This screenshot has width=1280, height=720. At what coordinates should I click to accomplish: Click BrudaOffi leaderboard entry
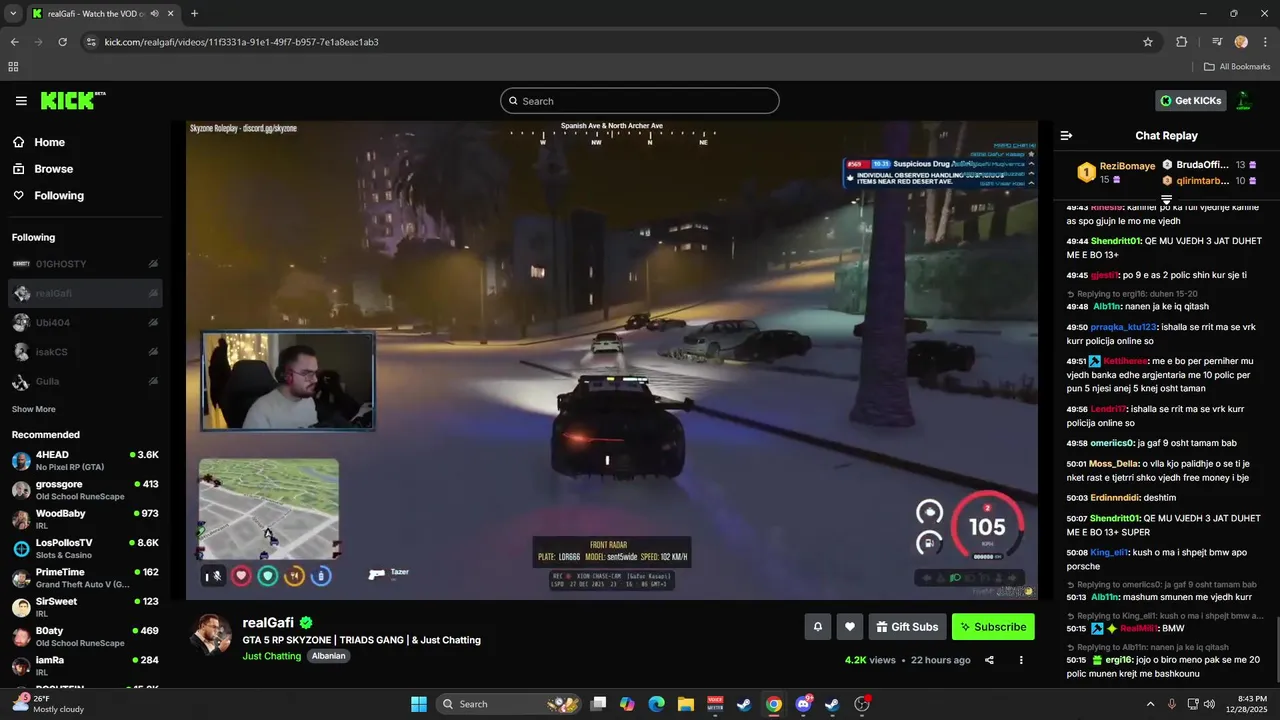tap(1202, 165)
